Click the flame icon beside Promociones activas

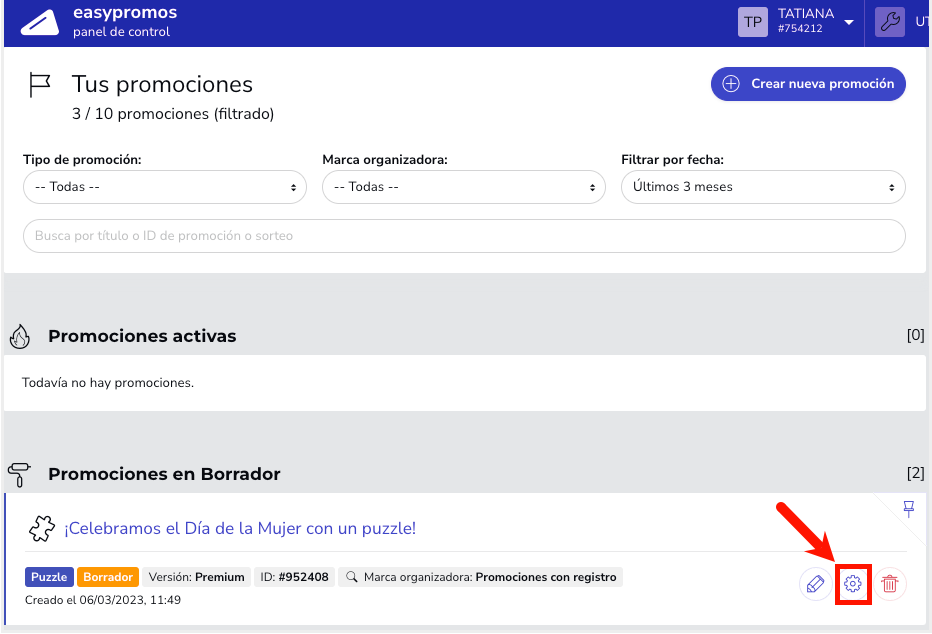click(x=20, y=336)
